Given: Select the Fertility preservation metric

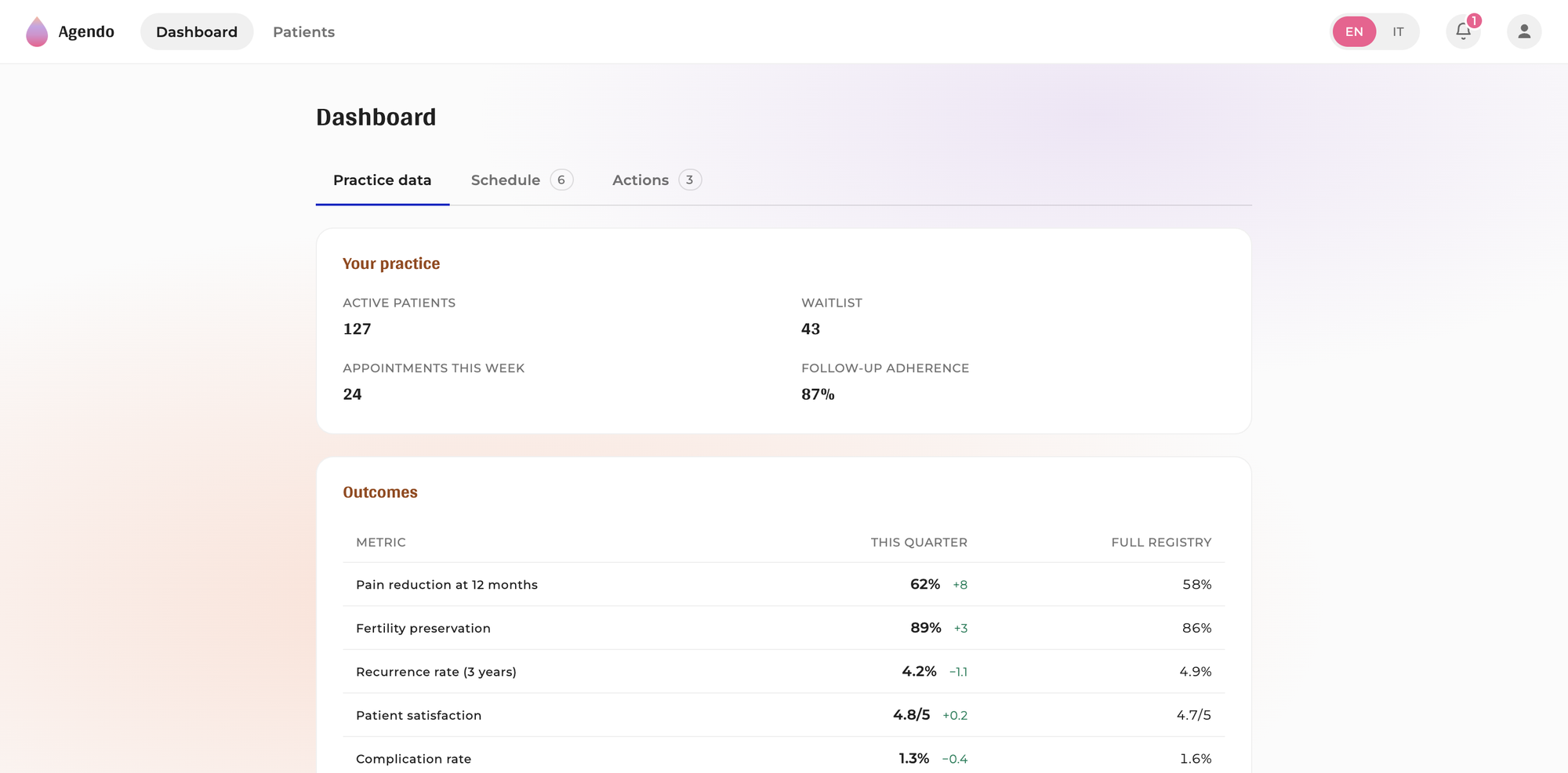Looking at the screenshot, I should 423,628.
